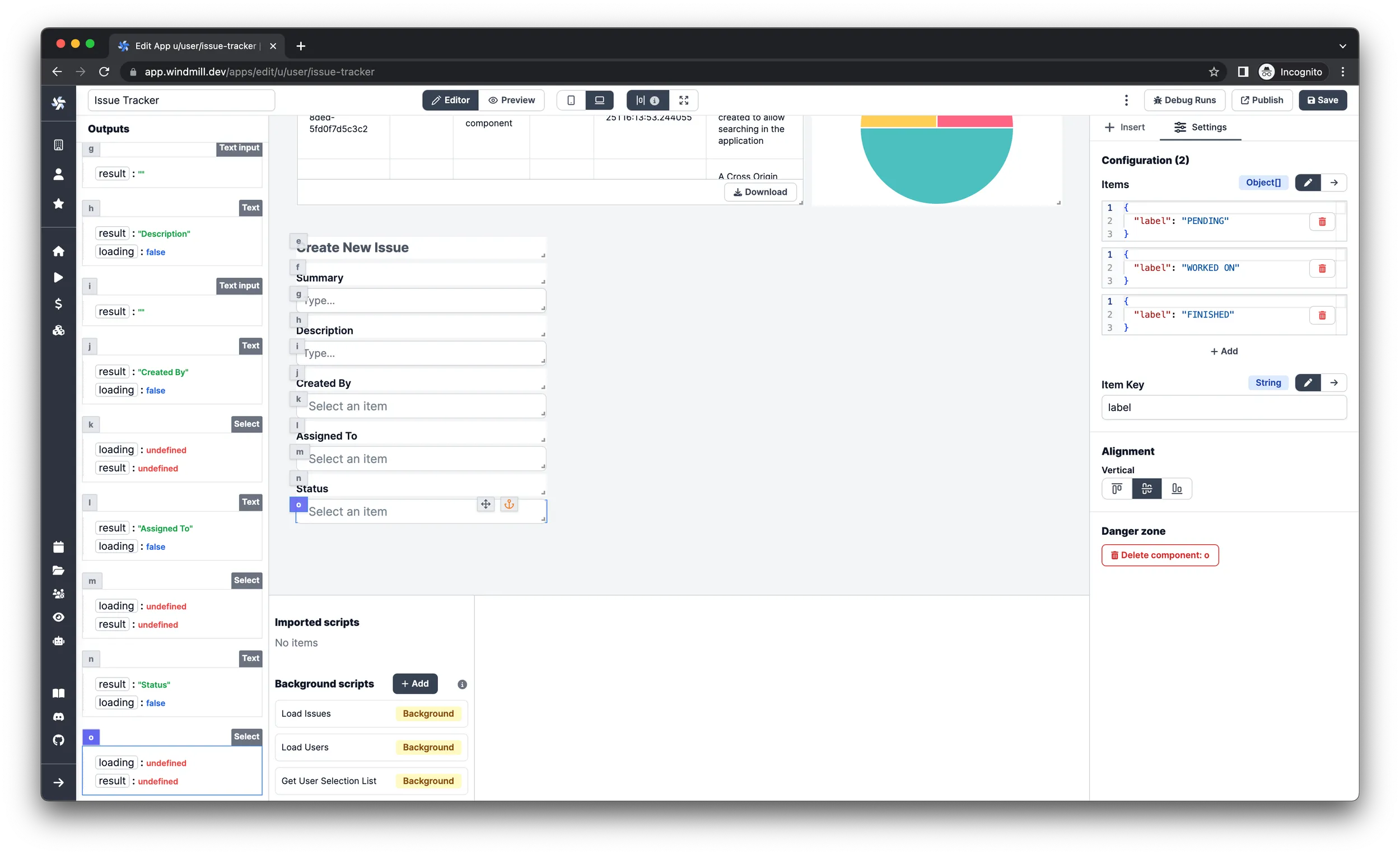
Task: Click Delete component: o button
Action: 1160,555
